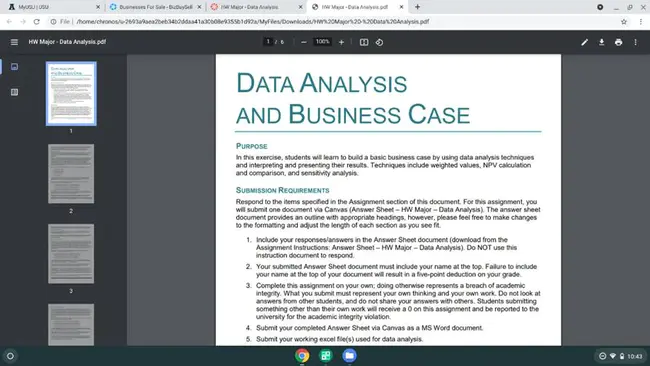Rotate the document counterclockwise
Viewport: 650px width, 366px height.
click(379, 42)
